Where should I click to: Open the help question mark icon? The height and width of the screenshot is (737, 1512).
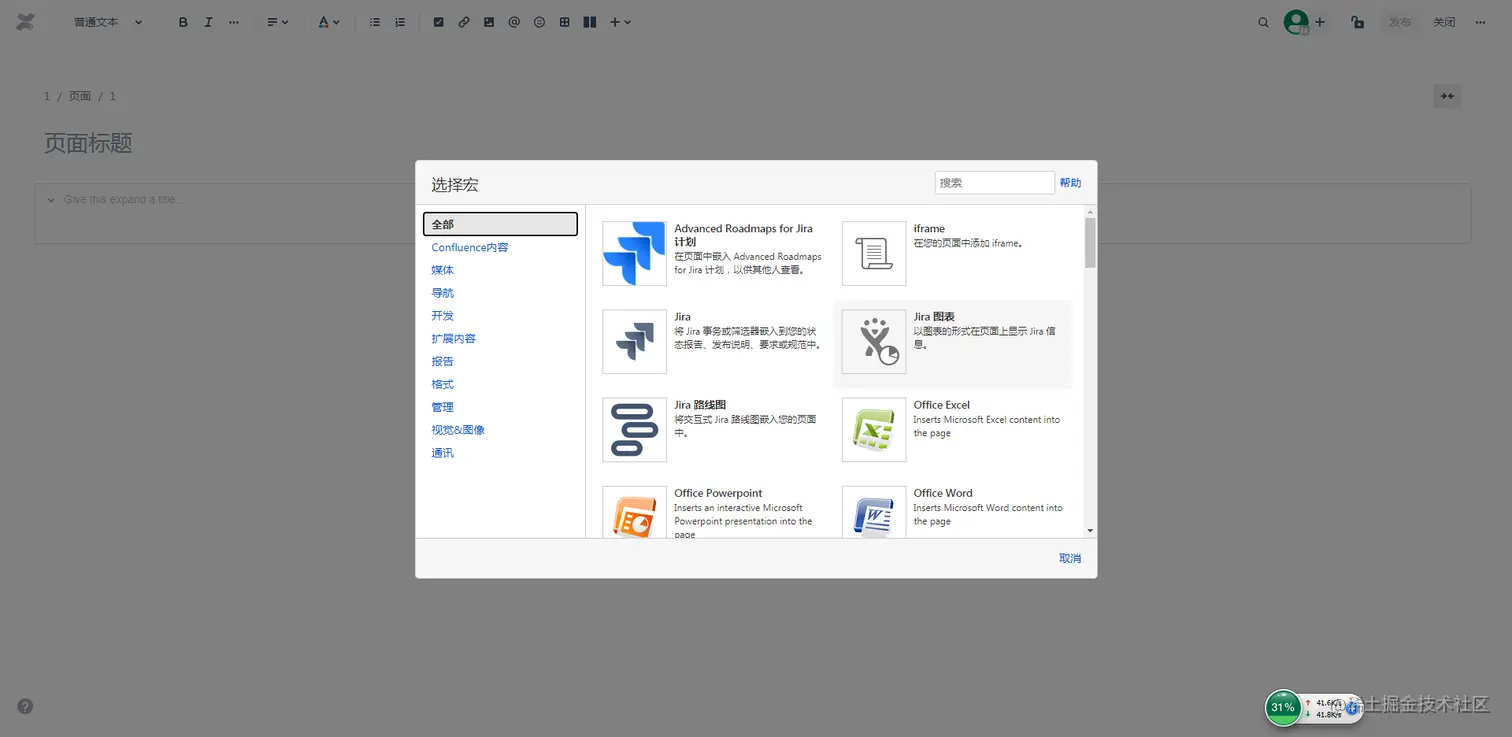click(x=25, y=706)
